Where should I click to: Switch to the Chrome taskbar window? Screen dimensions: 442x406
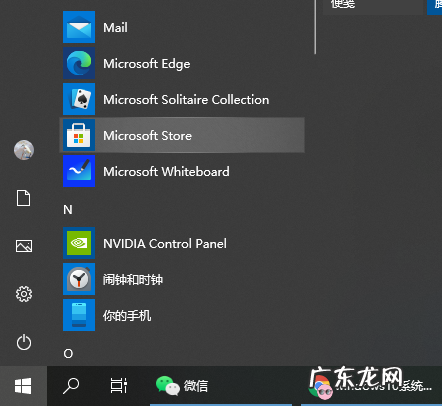(x=371, y=386)
